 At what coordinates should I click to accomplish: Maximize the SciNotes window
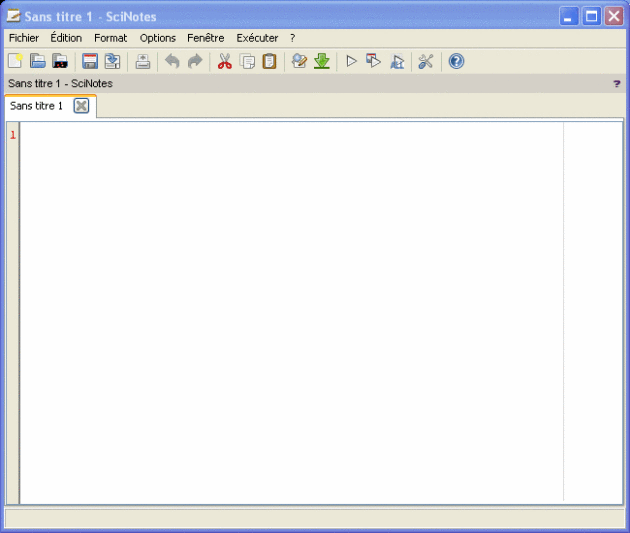coord(591,16)
